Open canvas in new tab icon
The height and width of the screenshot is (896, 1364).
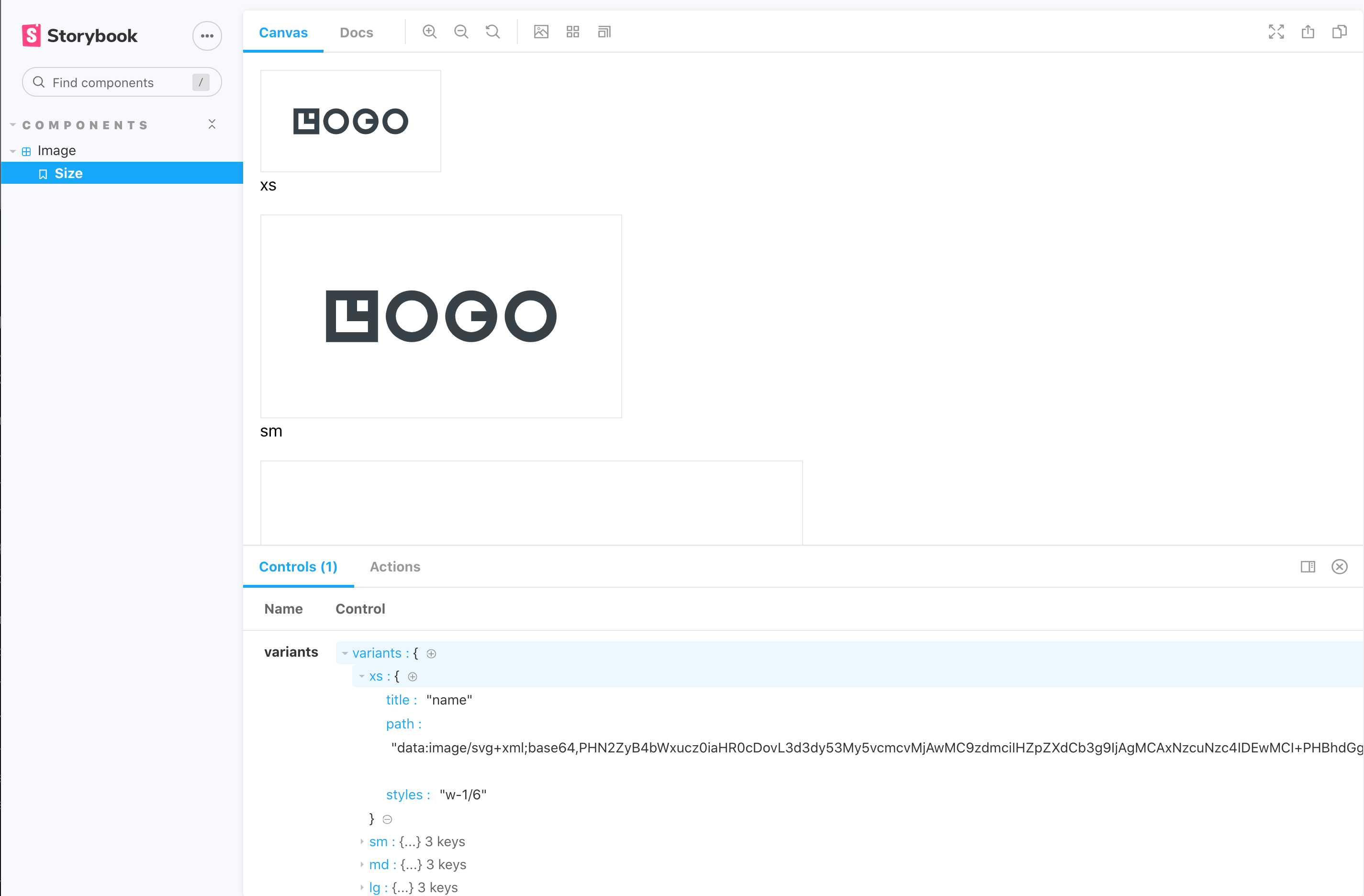1307,32
